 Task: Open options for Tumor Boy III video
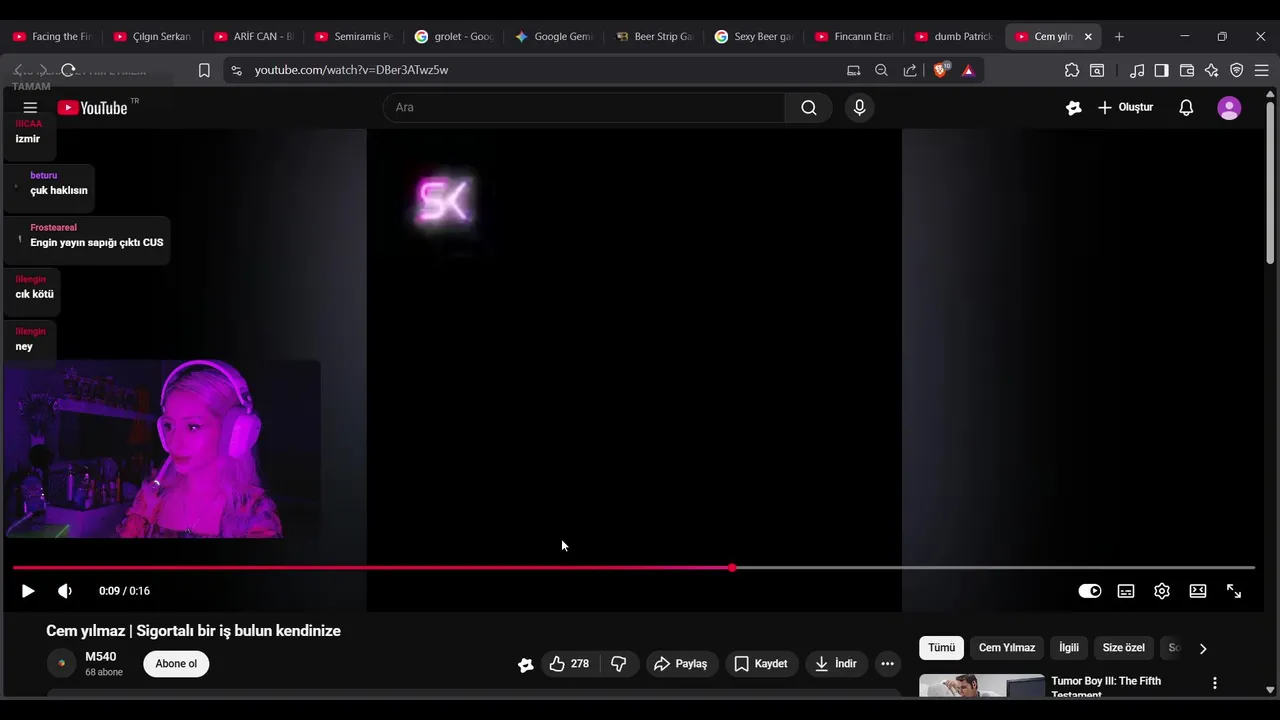pyautogui.click(x=1215, y=683)
